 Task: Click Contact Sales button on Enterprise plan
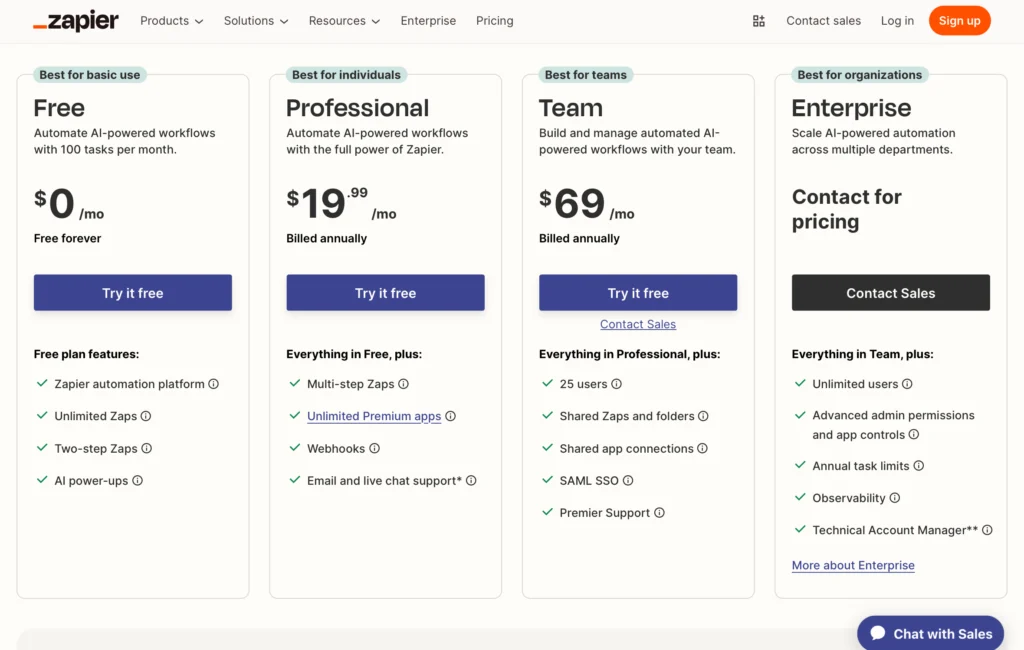tap(891, 293)
